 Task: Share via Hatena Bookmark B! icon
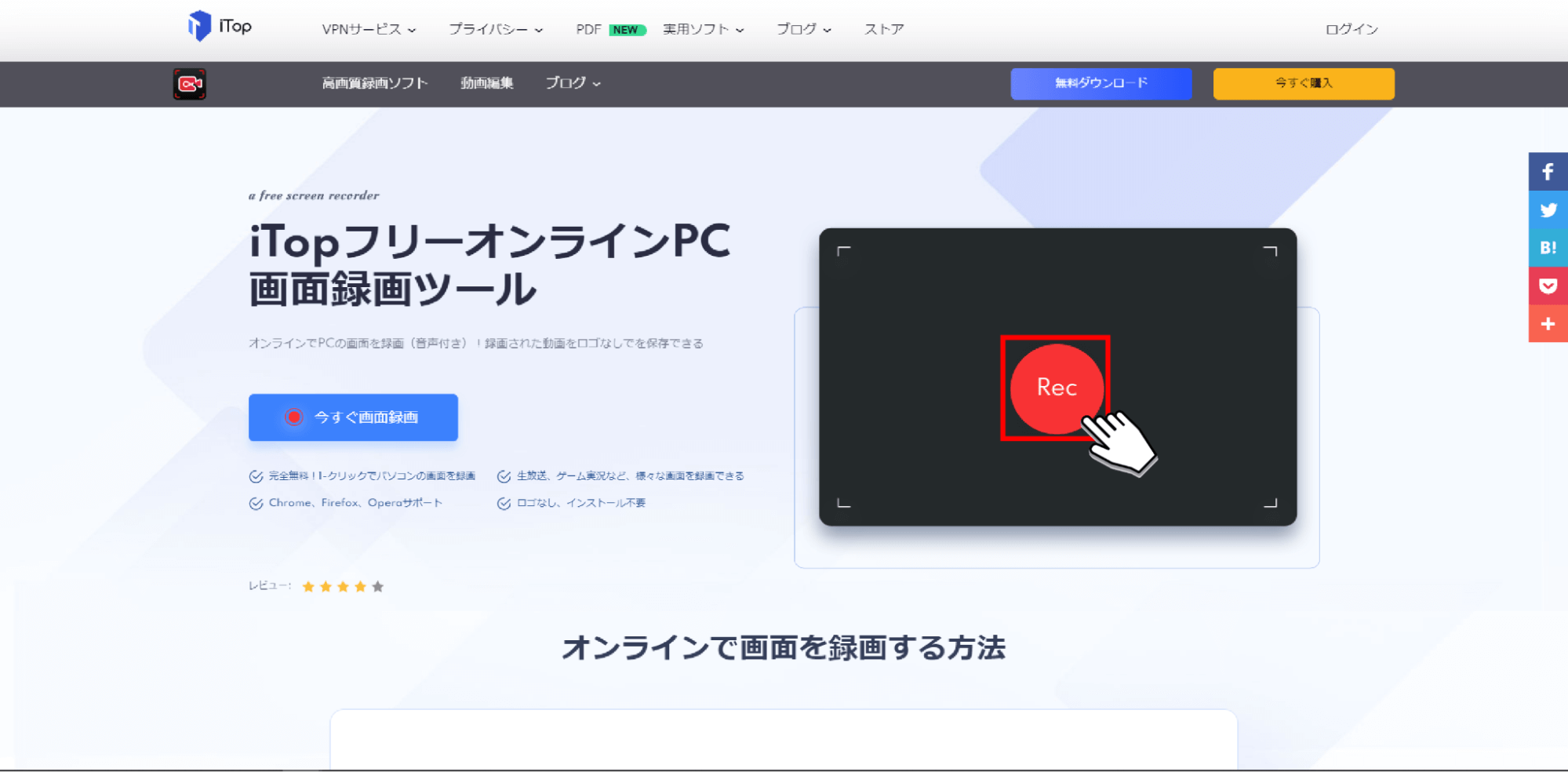[1548, 248]
